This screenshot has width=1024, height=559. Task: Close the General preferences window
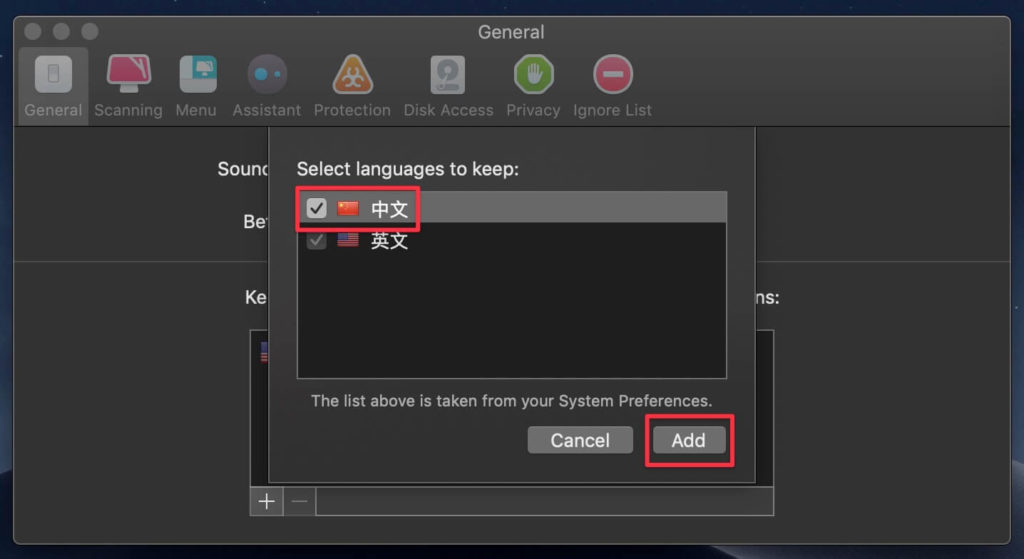point(33,31)
